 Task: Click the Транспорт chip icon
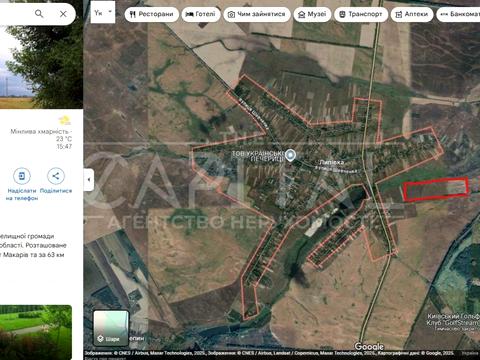coord(342,15)
